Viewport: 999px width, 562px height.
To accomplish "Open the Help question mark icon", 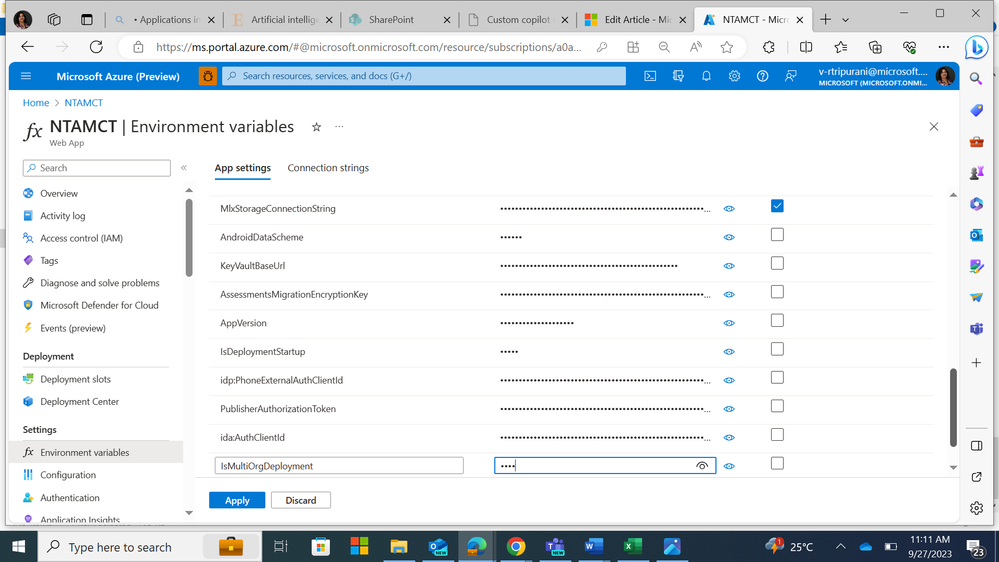I will pyautogui.click(x=762, y=76).
